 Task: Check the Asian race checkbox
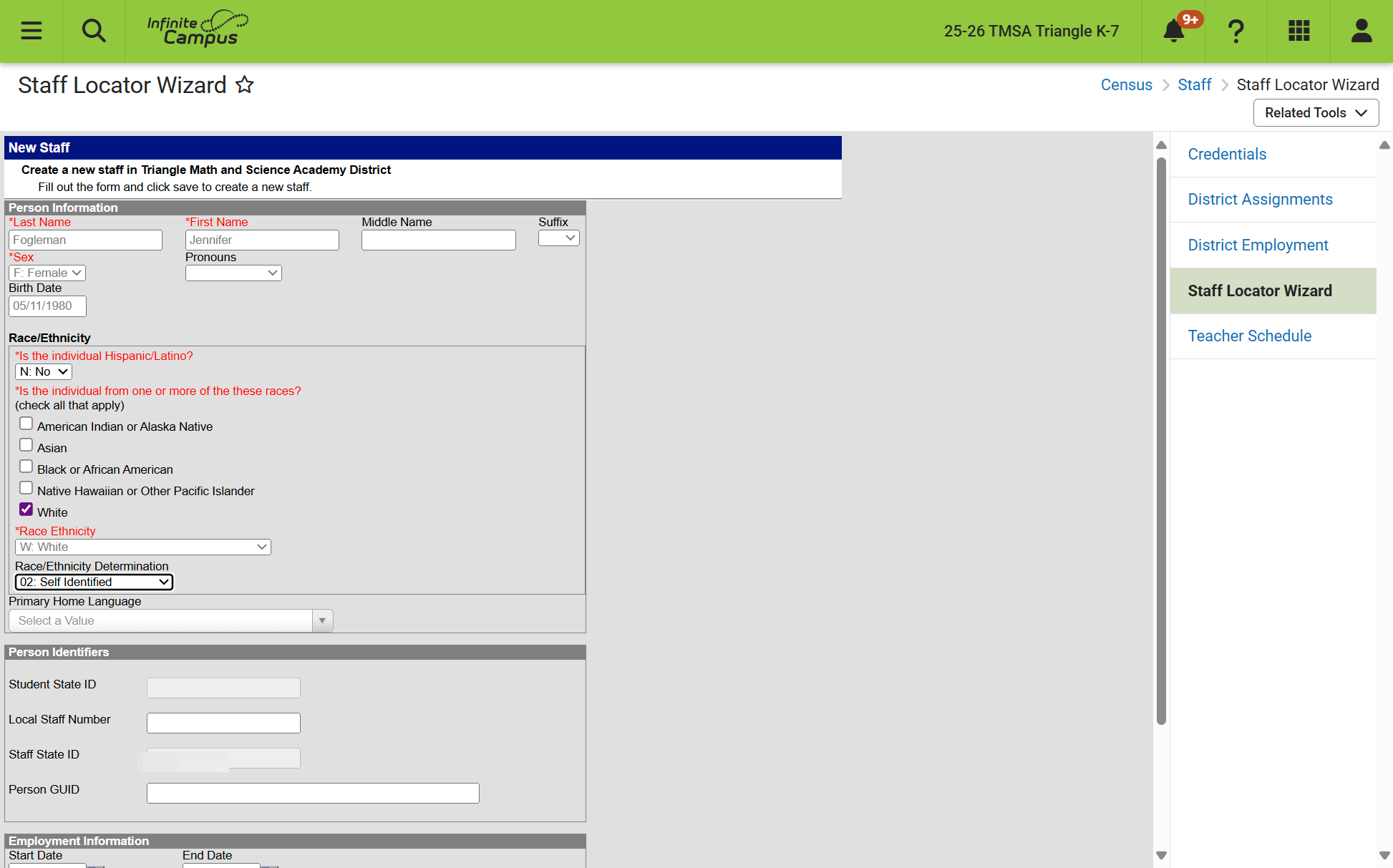(x=26, y=445)
